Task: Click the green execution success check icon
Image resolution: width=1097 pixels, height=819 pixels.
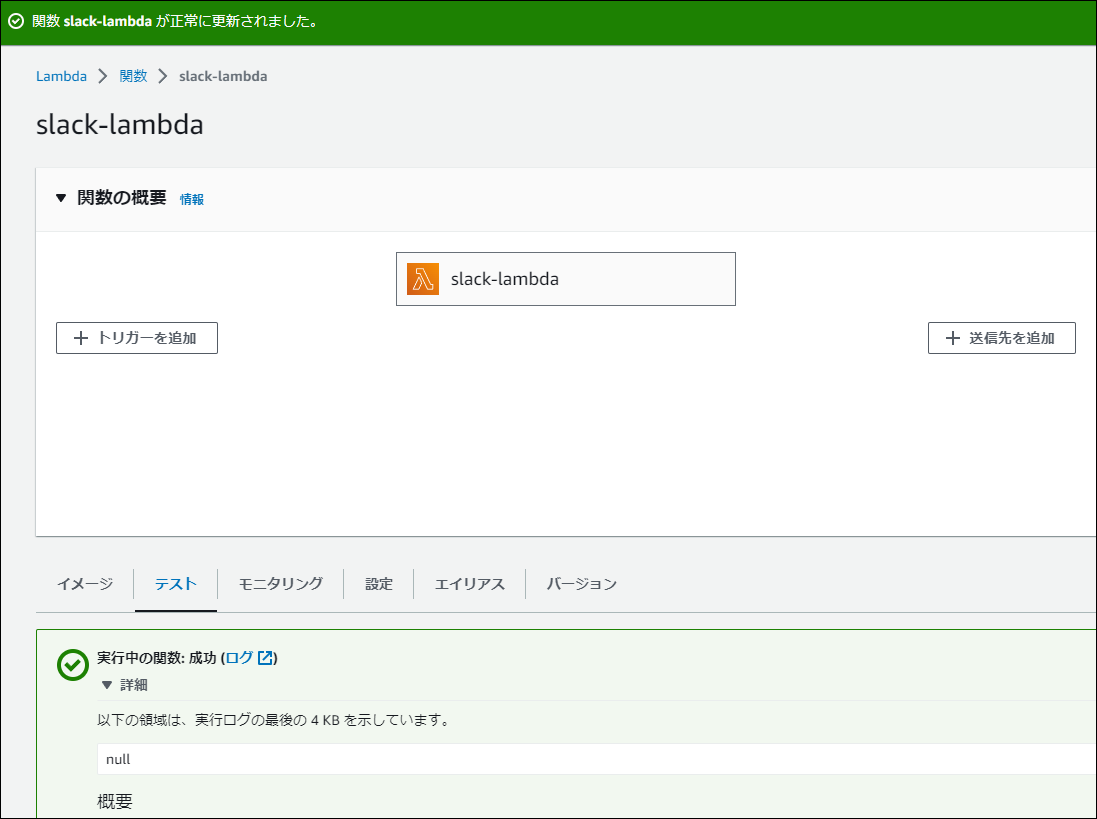Action: 72,665
